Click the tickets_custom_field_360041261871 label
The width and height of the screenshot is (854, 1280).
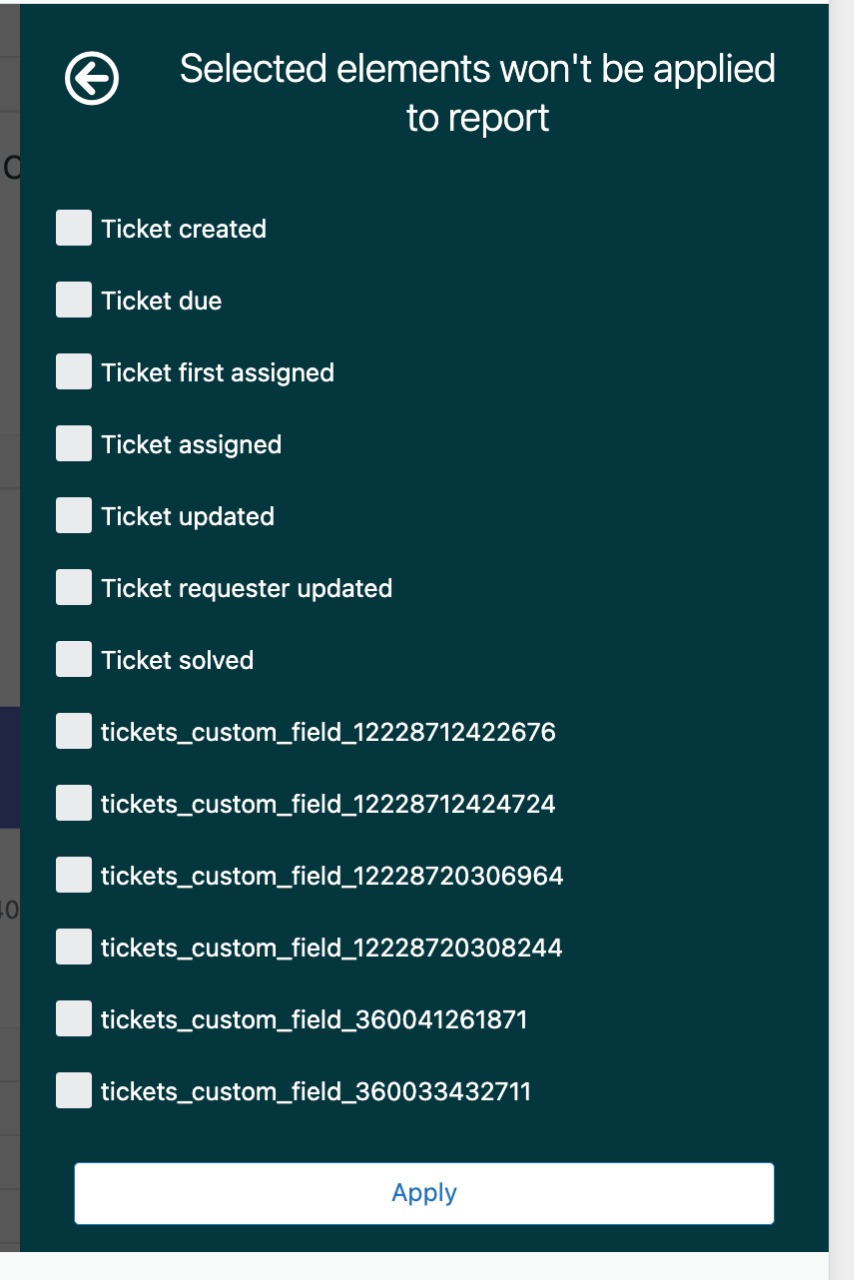[x=313, y=1020]
